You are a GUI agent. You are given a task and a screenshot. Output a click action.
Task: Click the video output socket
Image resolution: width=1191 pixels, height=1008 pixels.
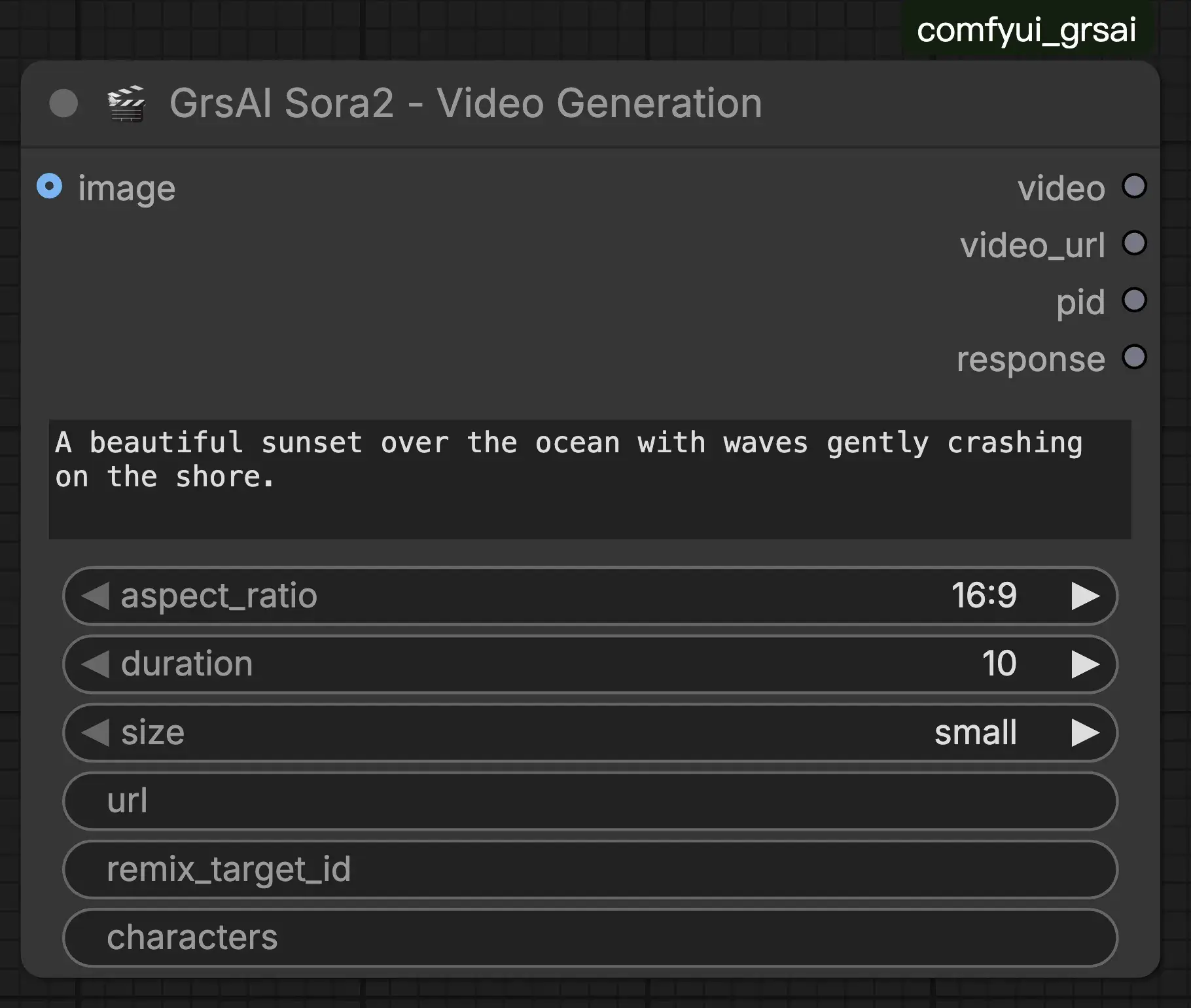click(1134, 187)
